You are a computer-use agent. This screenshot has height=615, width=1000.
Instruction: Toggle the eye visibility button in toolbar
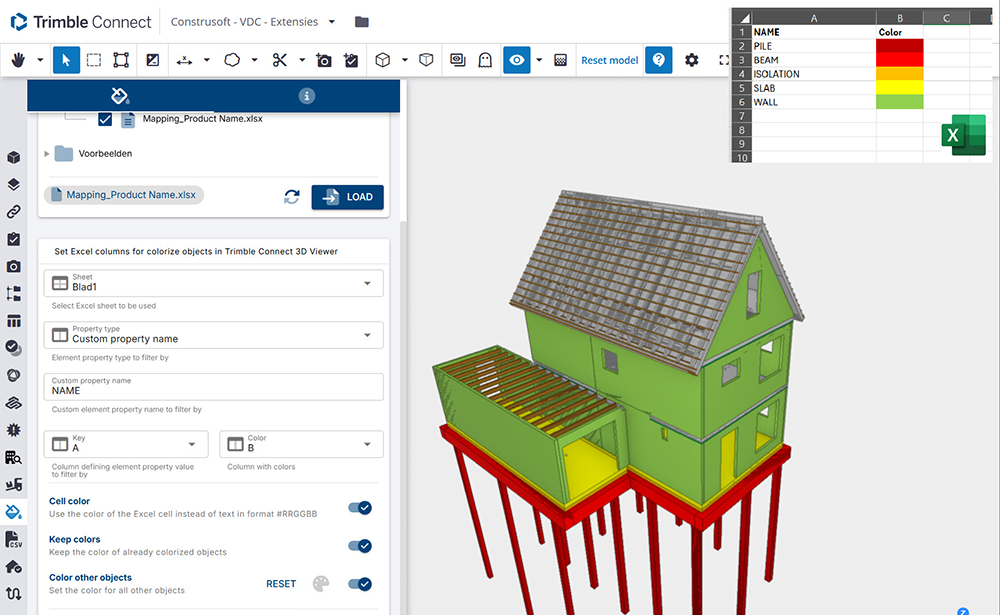[517, 60]
